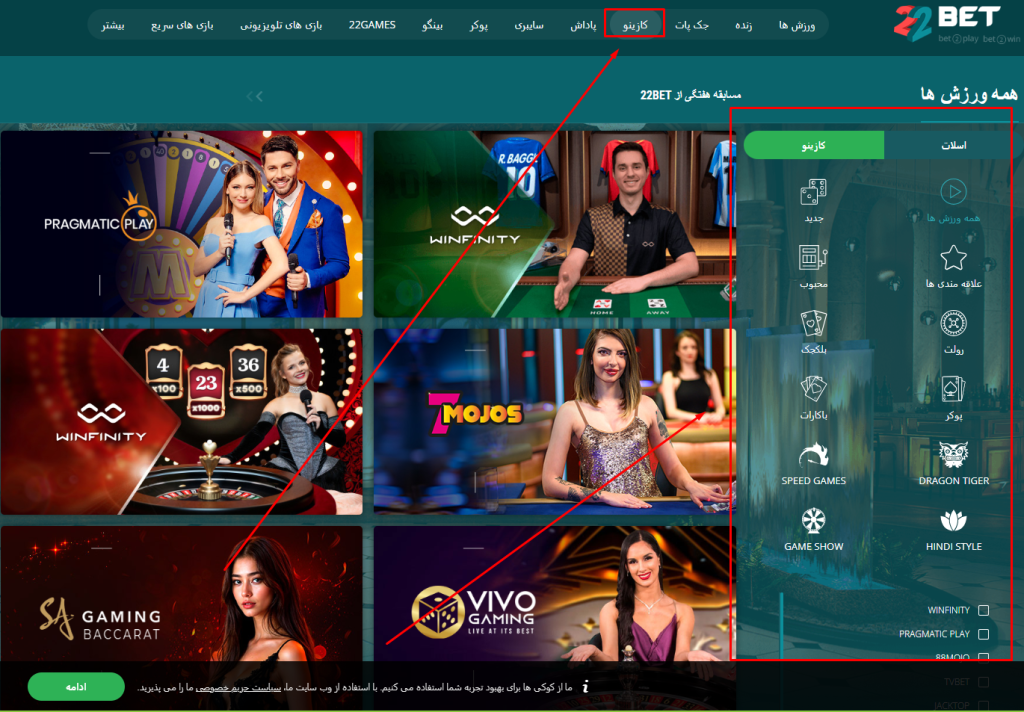Open the پوکر nav item in top bar
1024x712 pixels.
pos(479,25)
